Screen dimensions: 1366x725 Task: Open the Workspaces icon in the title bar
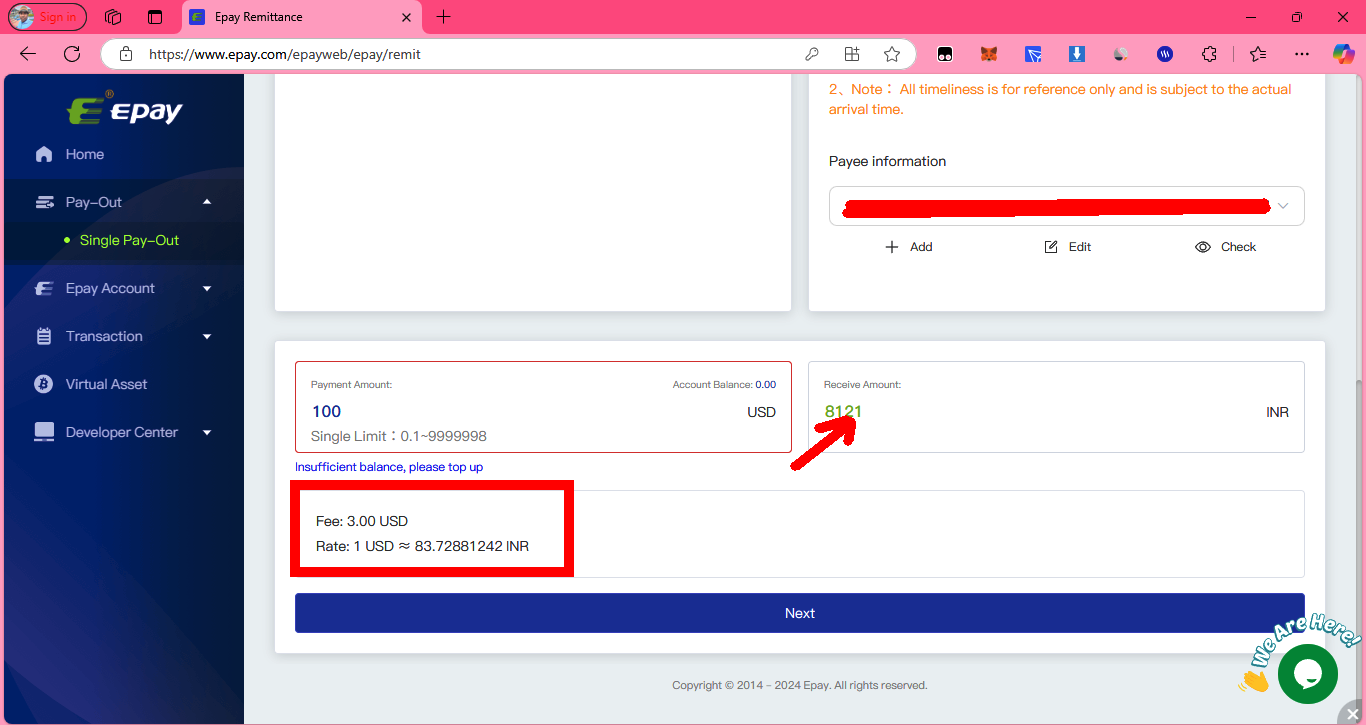point(113,17)
